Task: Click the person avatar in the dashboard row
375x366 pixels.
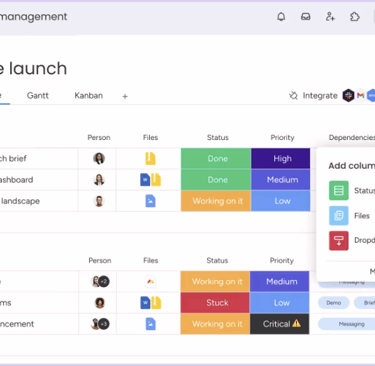Action: point(99,180)
